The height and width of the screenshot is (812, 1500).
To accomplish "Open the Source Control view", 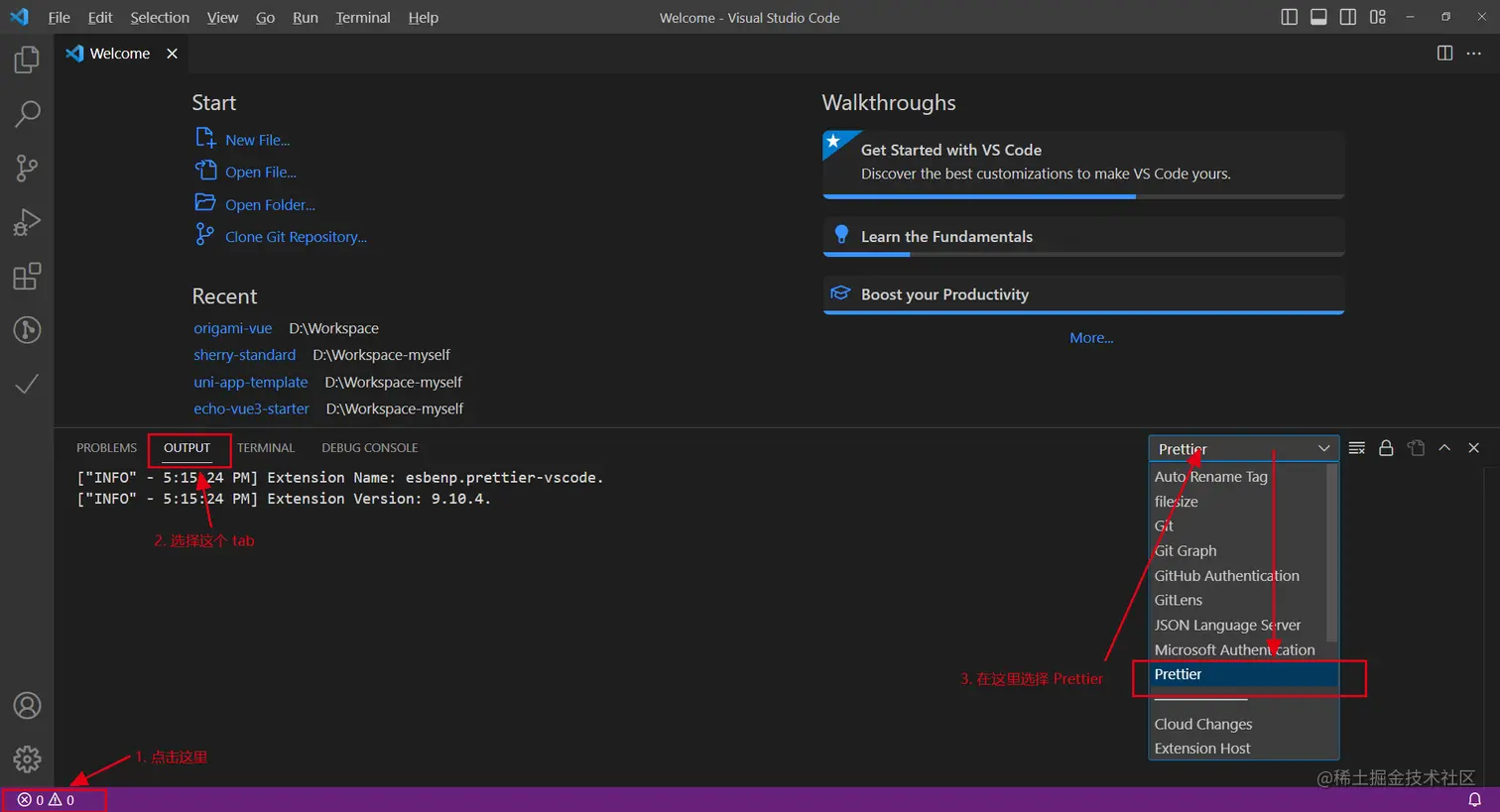I will point(27,169).
